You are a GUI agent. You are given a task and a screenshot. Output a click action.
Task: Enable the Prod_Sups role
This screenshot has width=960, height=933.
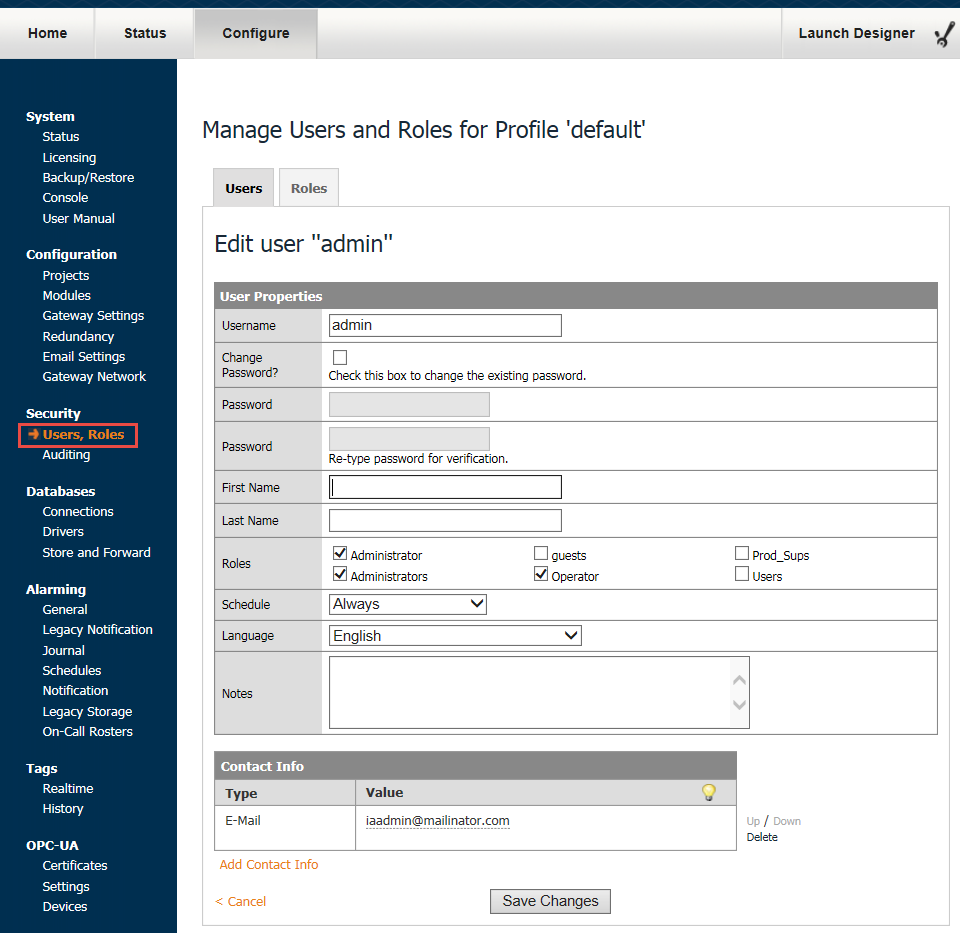(742, 552)
